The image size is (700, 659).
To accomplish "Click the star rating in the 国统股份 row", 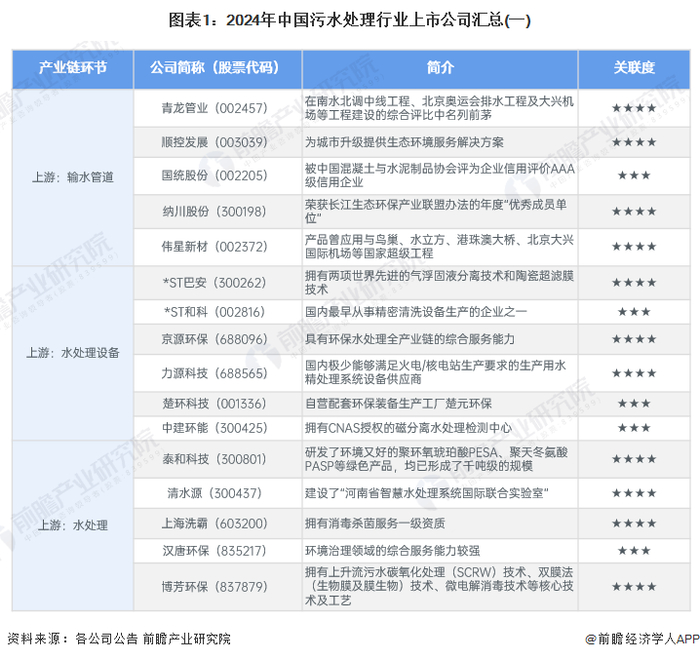I will (x=634, y=175).
